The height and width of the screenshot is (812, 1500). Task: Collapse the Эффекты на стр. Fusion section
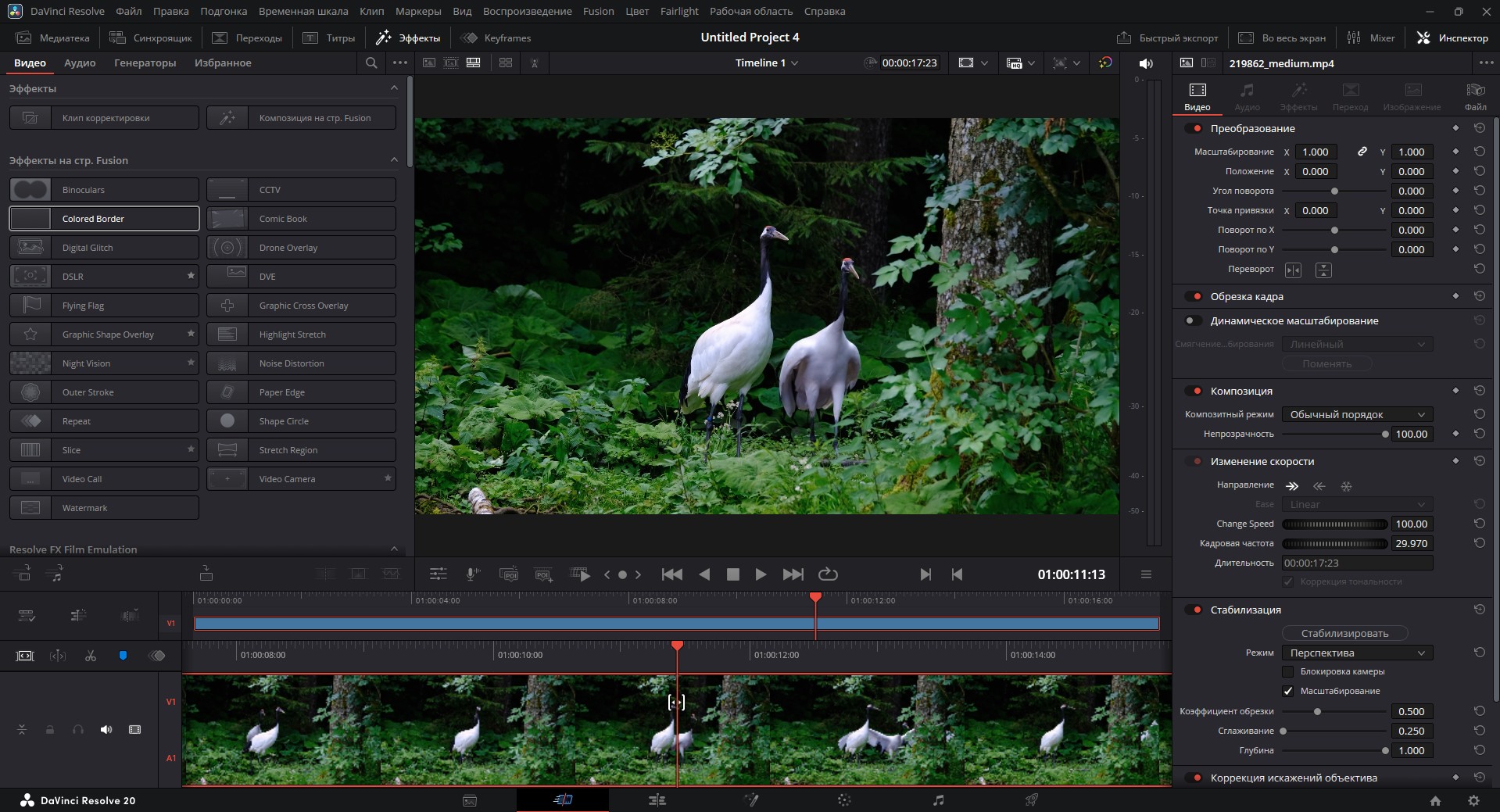click(x=394, y=160)
